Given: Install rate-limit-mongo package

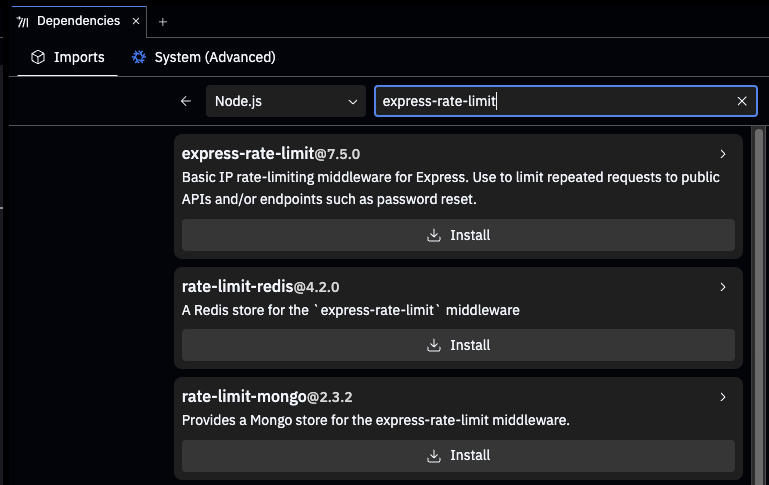Looking at the screenshot, I should tap(458, 456).
